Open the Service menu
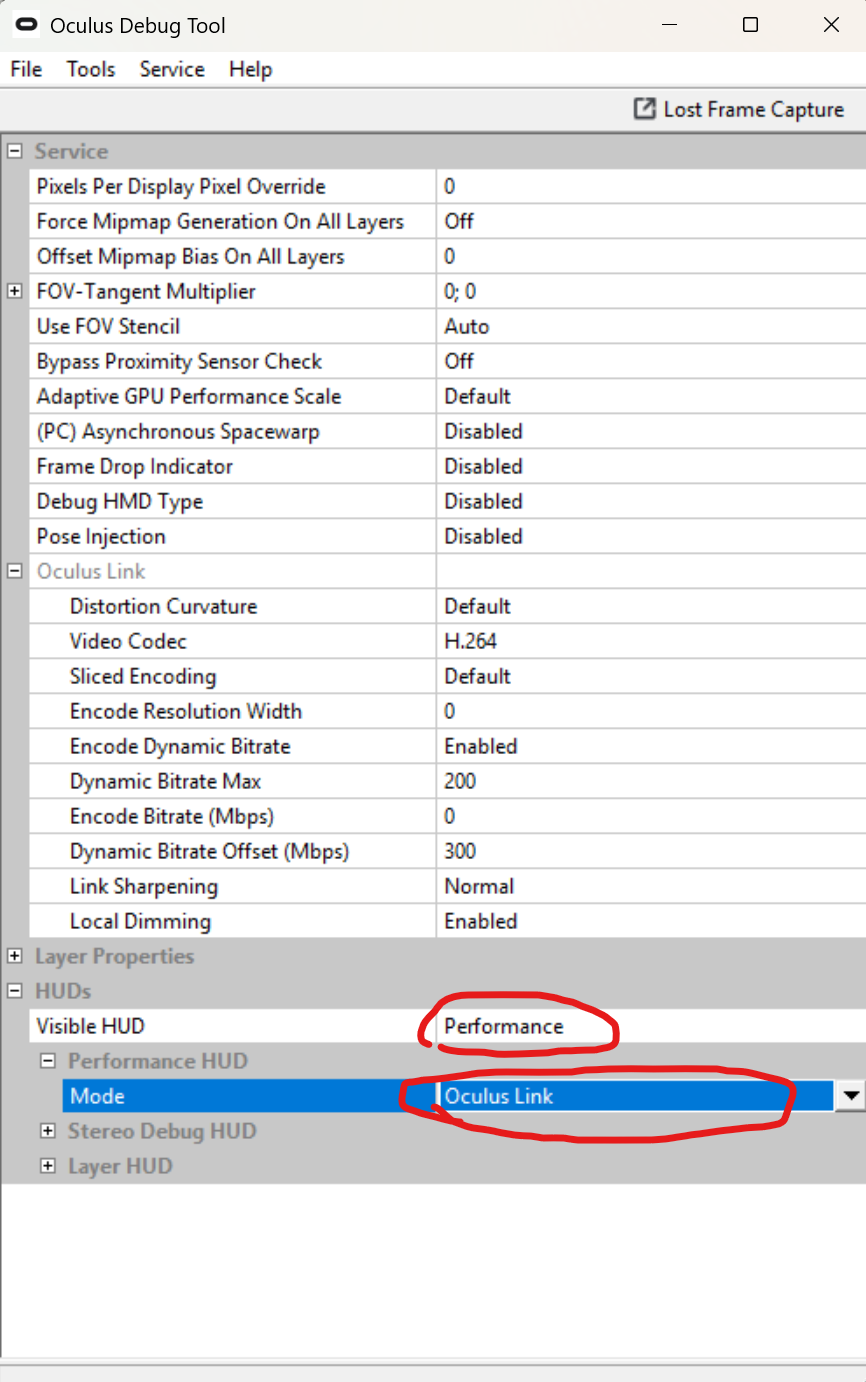 (x=172, y=69)
